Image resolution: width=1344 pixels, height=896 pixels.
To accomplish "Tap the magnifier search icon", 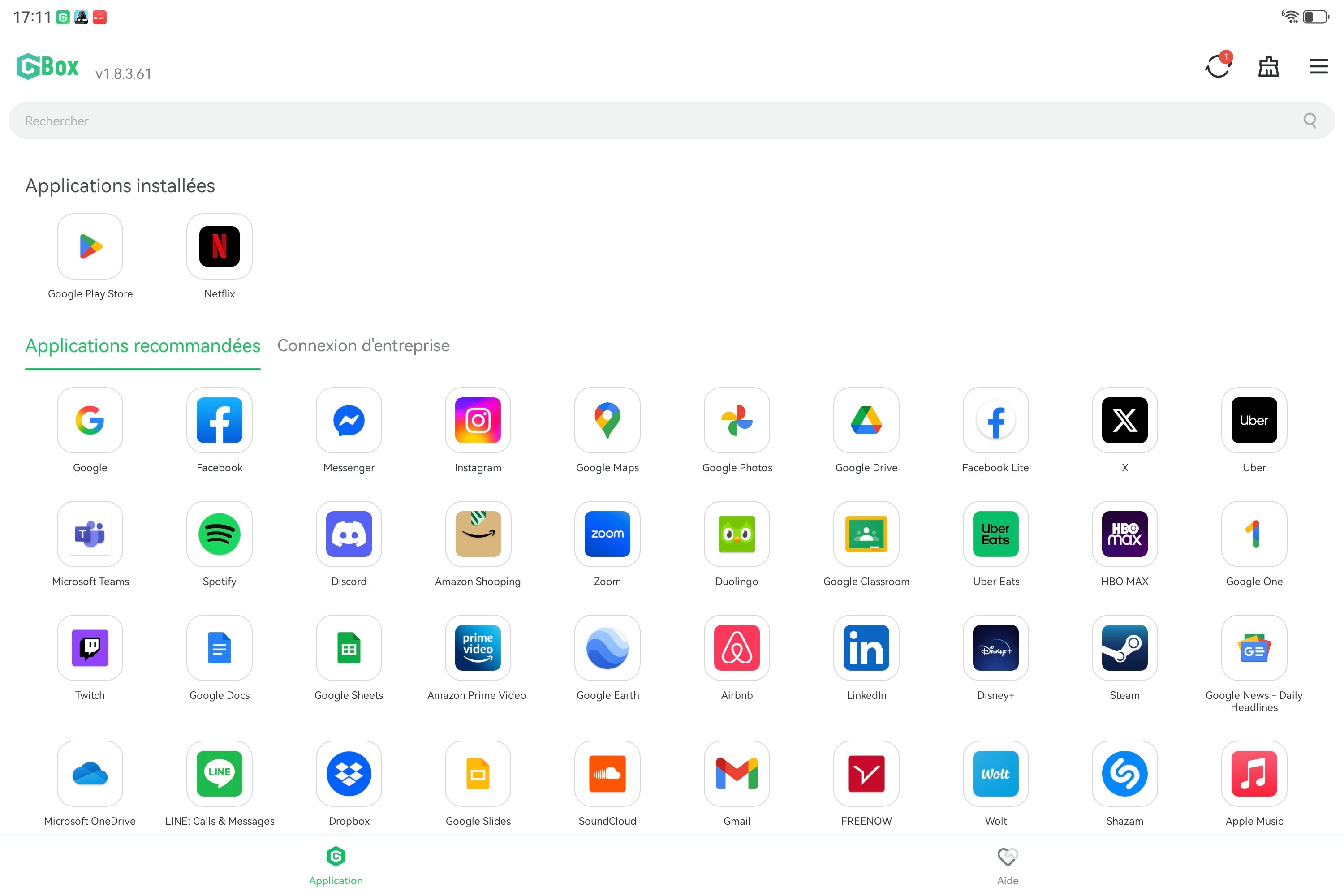I will [x=1310, y=121].
